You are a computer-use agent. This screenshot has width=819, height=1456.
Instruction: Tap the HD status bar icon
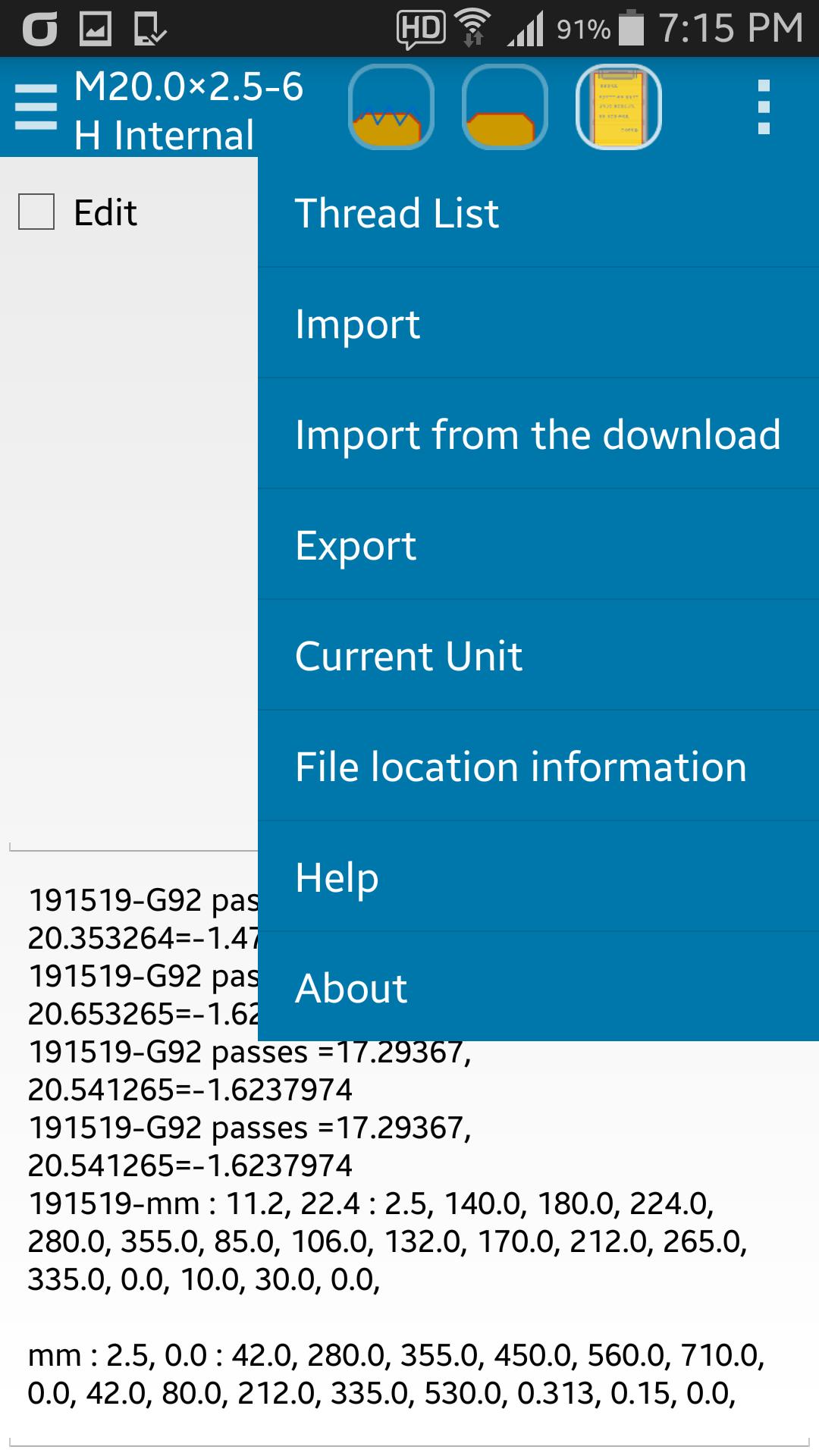[x=420, y=29]
